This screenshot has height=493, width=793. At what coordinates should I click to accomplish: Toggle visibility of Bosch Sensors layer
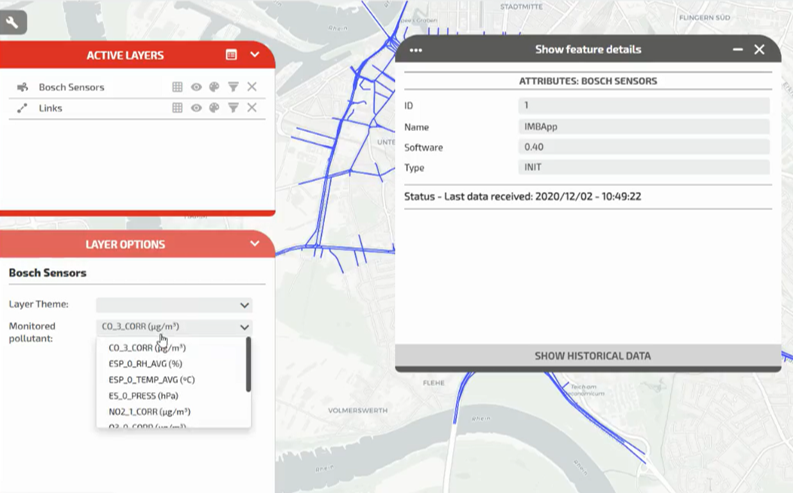(196, 87)
